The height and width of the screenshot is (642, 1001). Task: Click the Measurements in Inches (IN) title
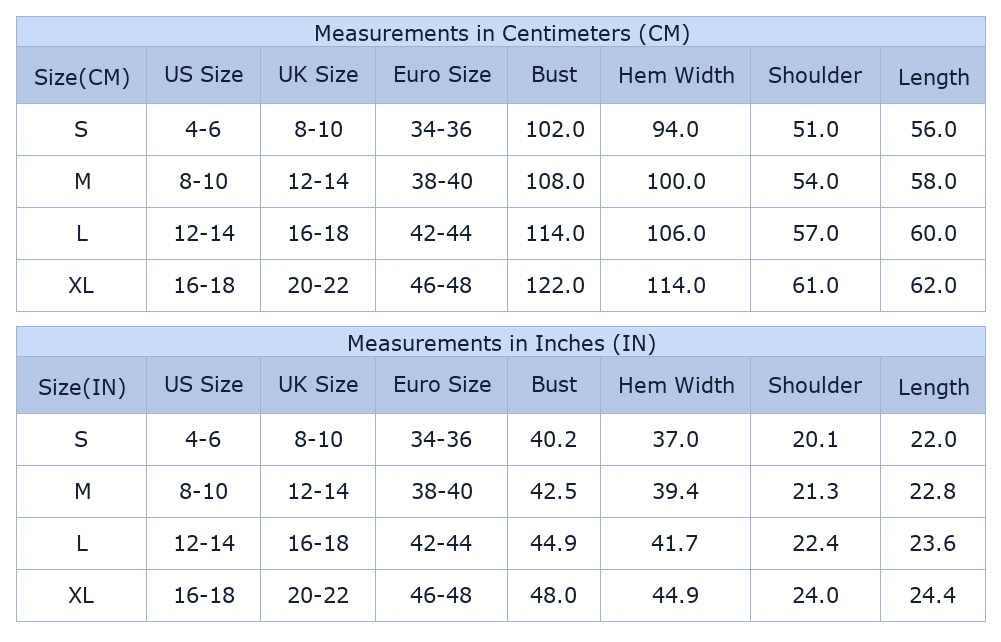(x=501, y=343)
